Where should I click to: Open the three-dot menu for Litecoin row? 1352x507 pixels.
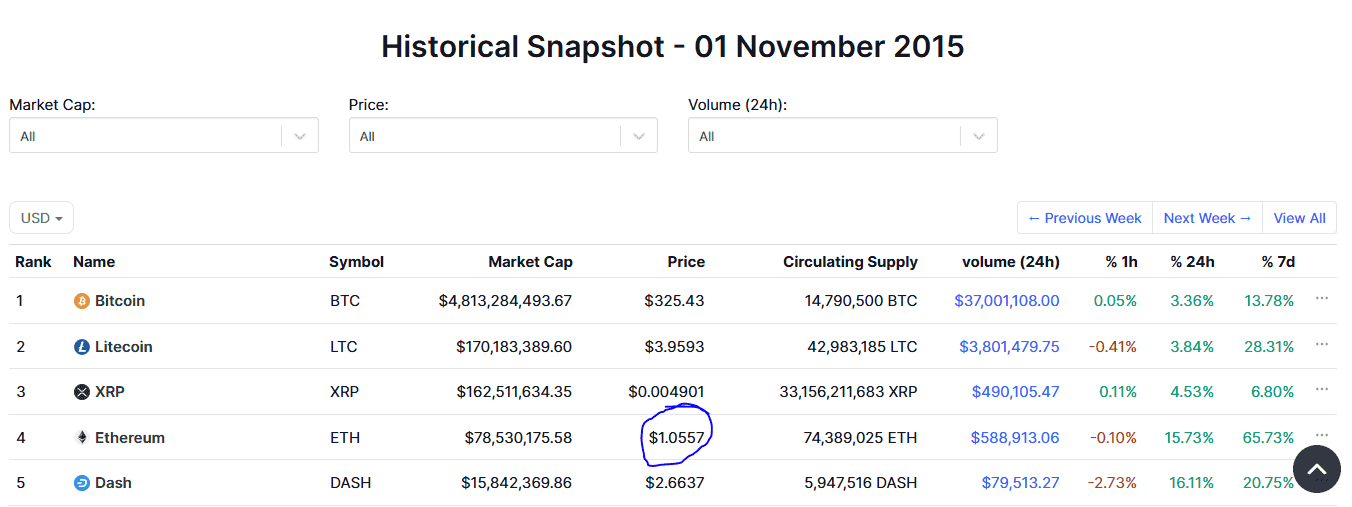[x=1322, y=344]
